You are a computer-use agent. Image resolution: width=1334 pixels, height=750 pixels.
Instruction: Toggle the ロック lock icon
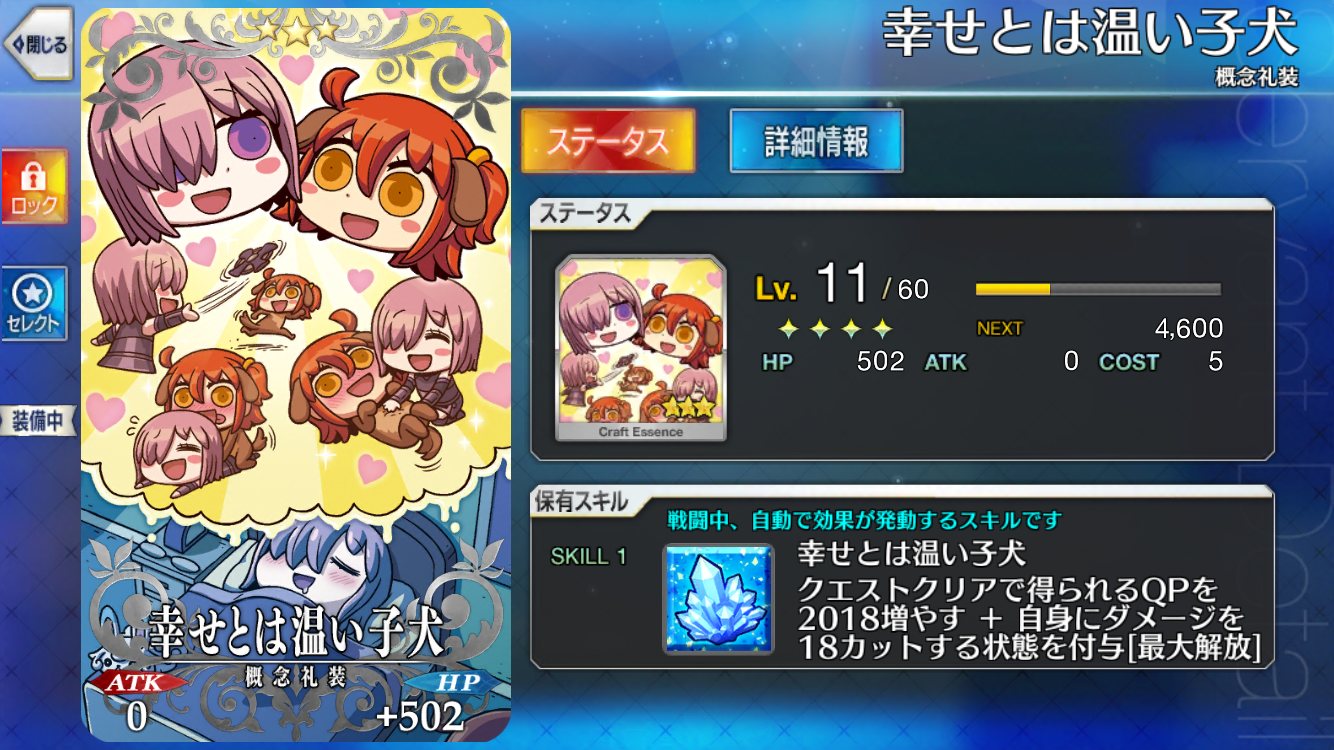click(34, 186)
